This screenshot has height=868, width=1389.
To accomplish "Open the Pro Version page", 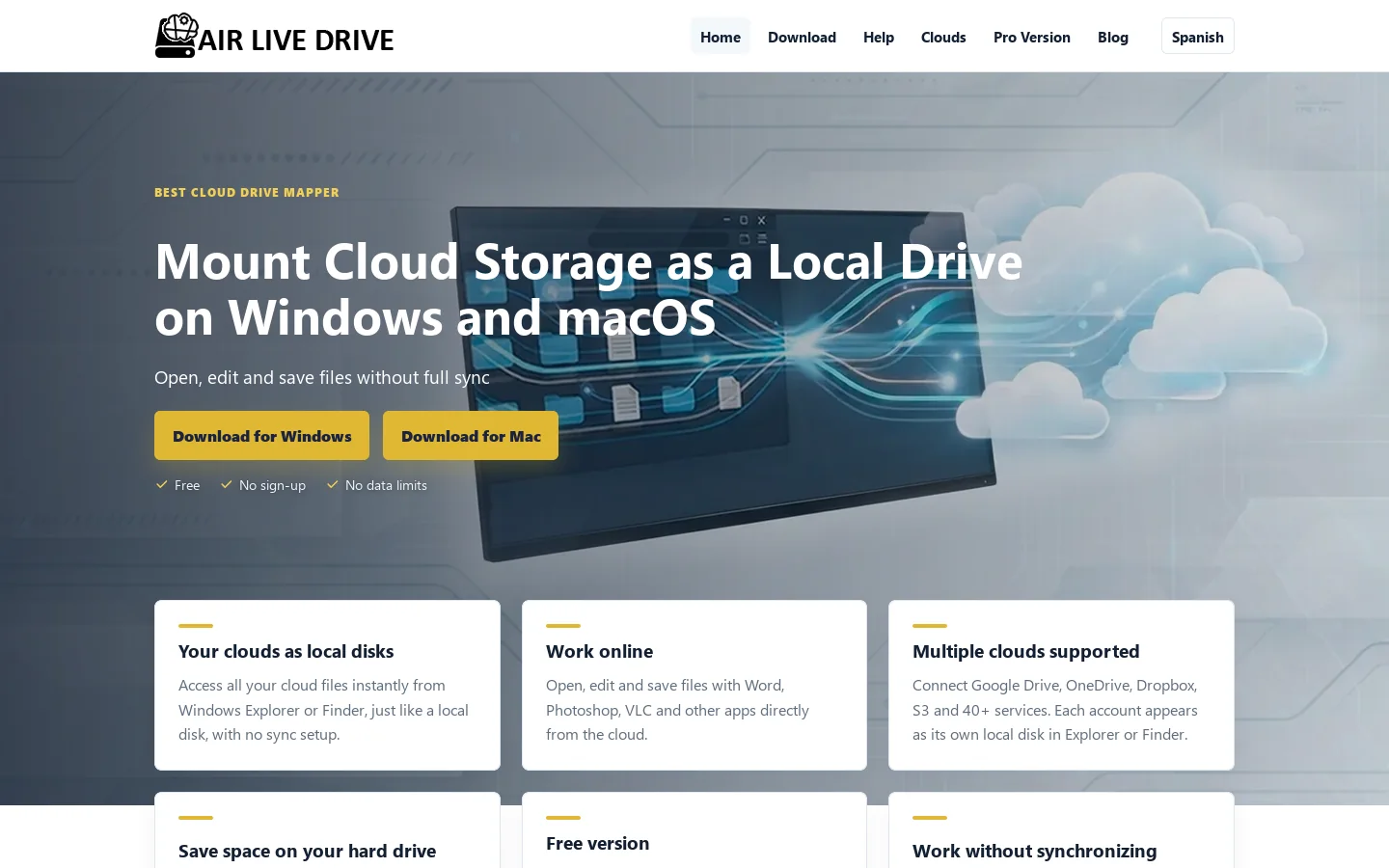I will tap(1032, 37).
